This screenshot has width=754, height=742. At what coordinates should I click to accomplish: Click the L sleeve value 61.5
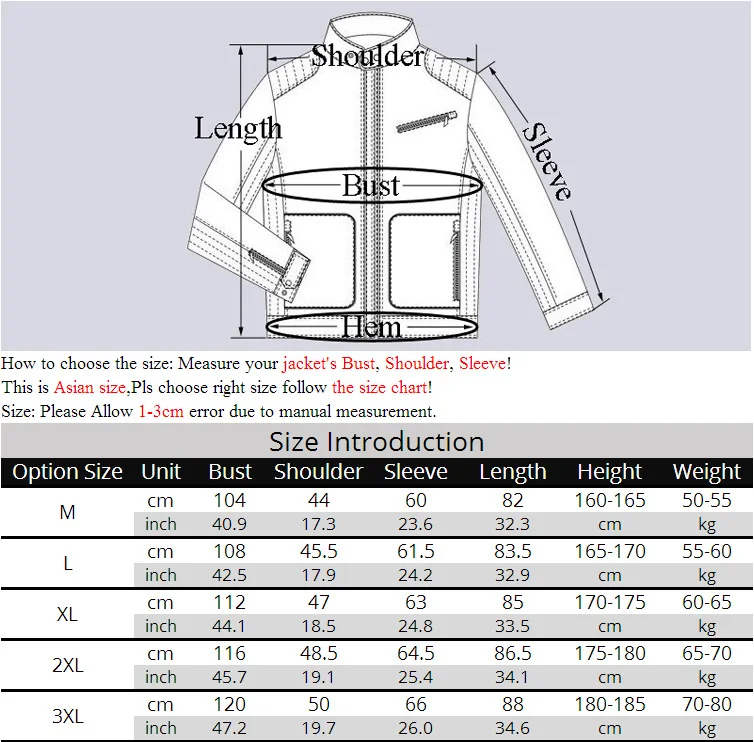tap(415, 551)
